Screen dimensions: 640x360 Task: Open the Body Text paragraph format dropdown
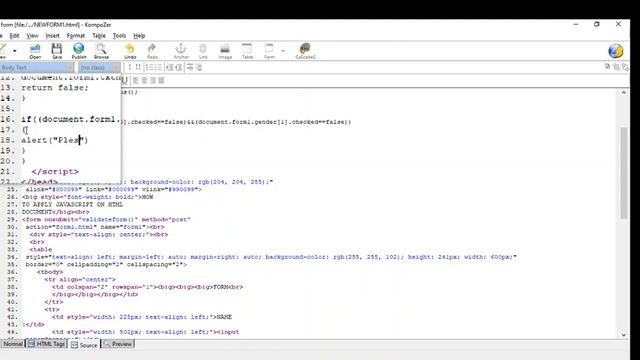point(37,67)
